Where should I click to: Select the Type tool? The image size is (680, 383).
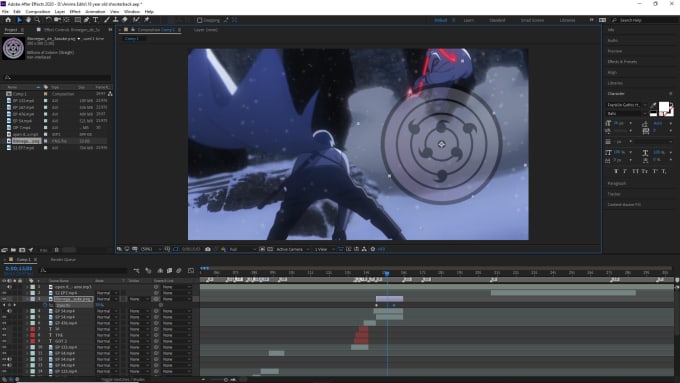click(95, 20)
